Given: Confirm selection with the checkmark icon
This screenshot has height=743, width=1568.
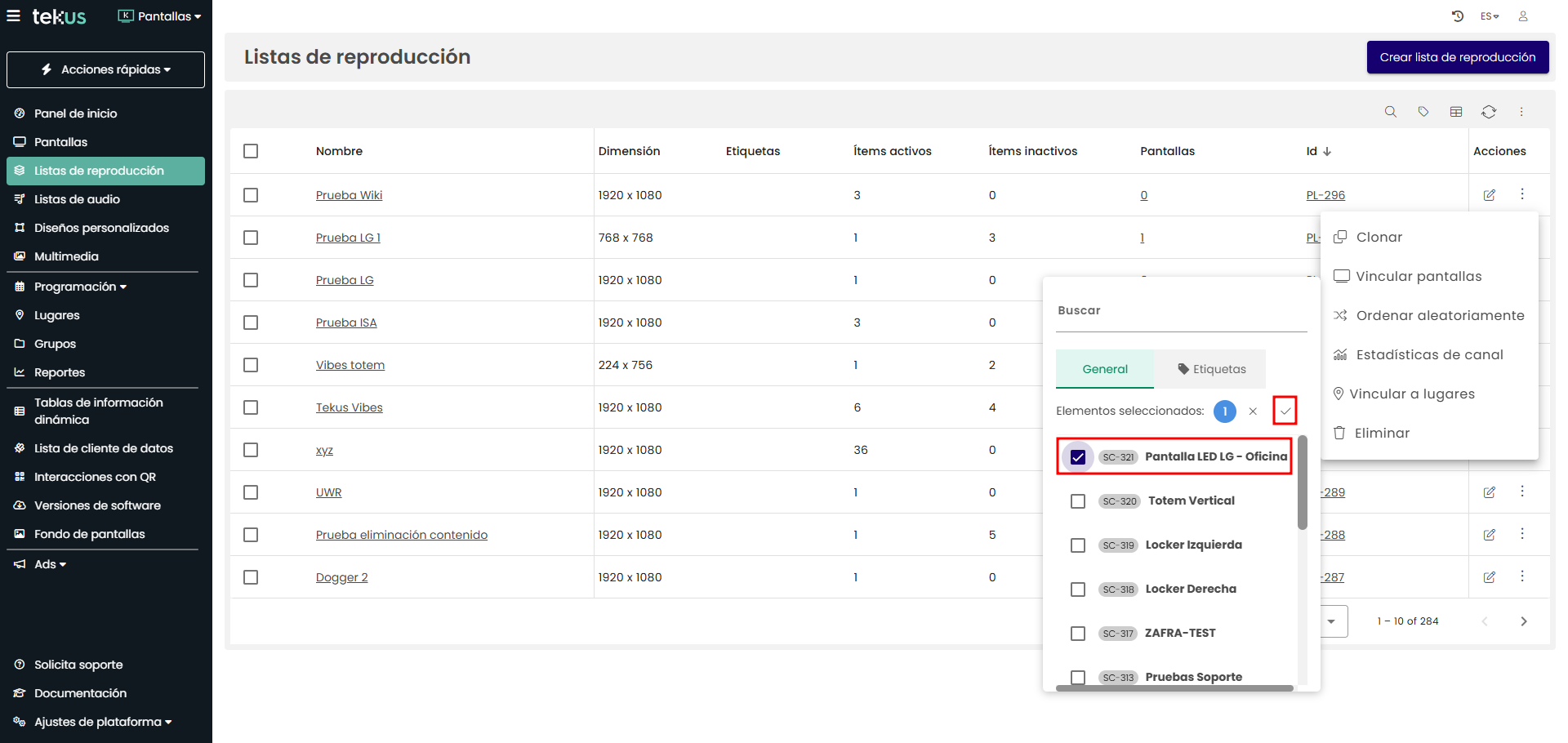Looking at the screenshot, I should [1285, 411].
